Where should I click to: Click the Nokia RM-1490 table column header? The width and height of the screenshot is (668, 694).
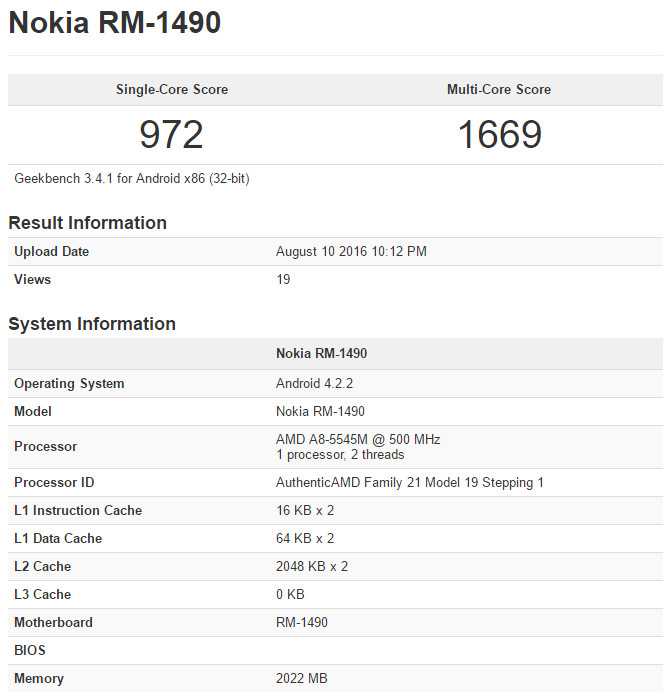click(320, 354)
